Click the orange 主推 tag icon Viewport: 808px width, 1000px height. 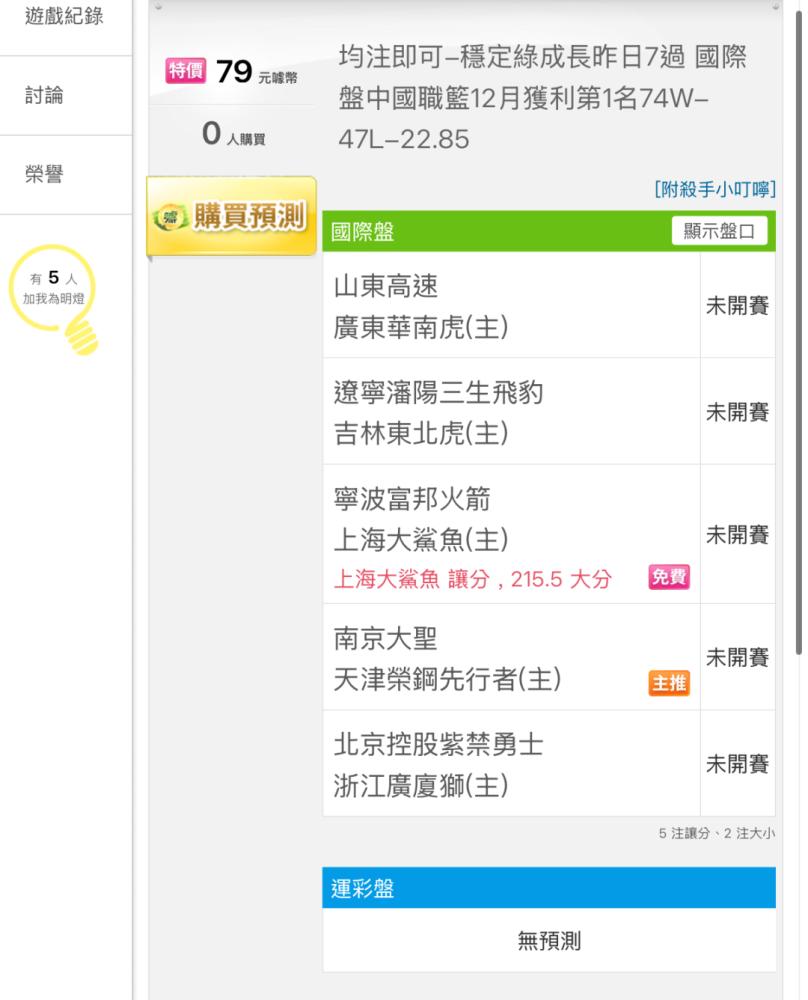669,683
